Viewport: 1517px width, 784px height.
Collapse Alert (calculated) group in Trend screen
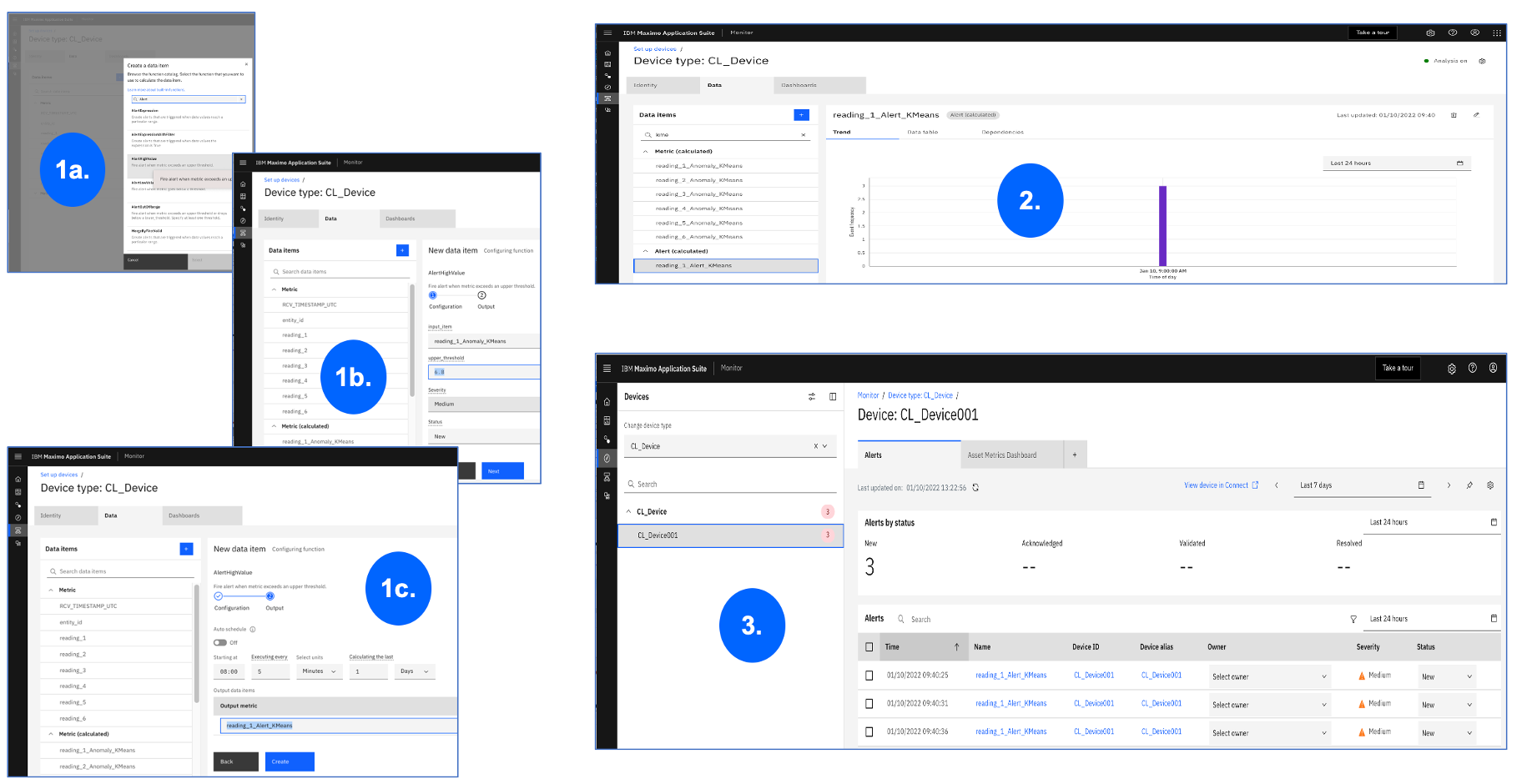[645, 251]
